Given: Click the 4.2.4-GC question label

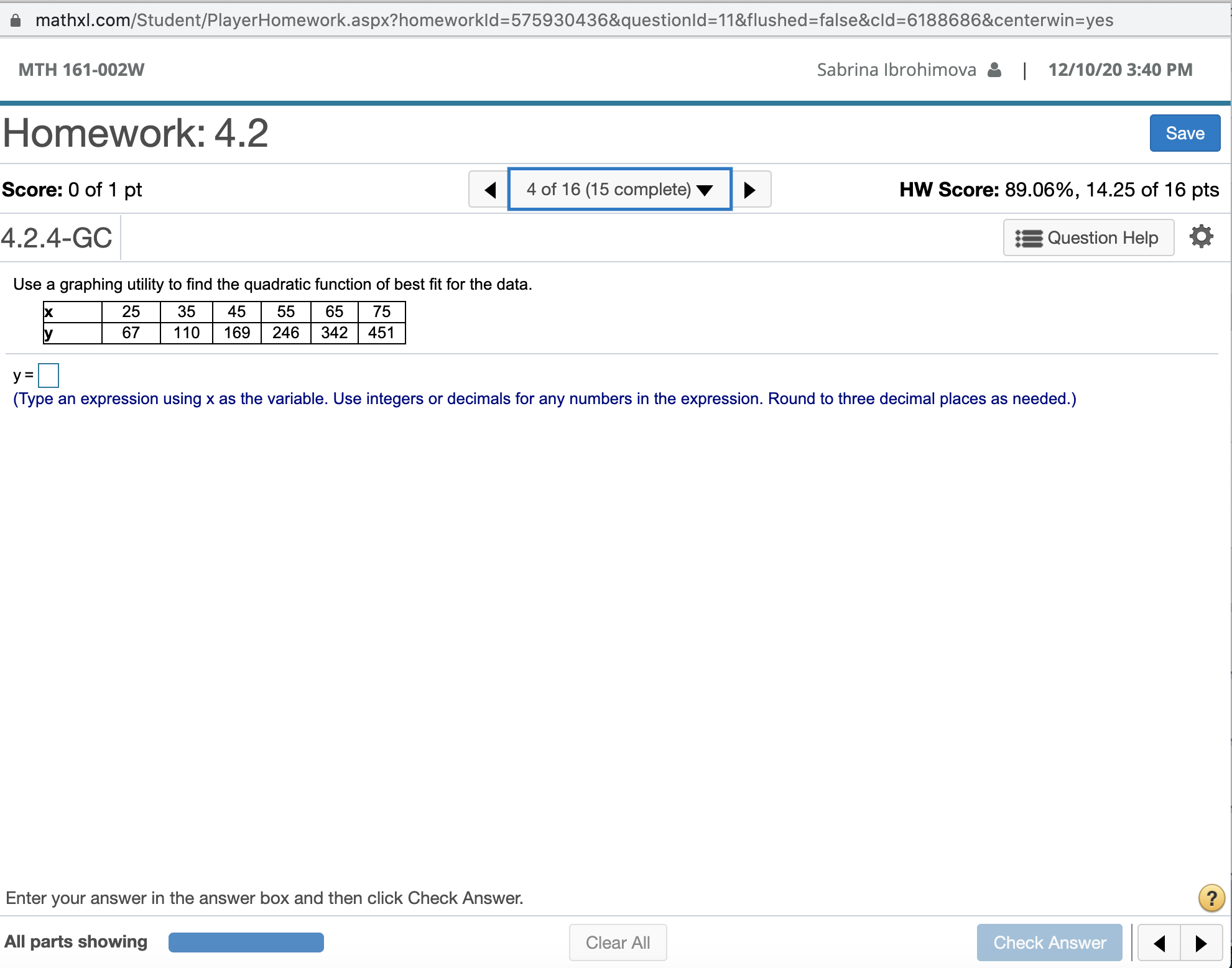Looking at the screenshot, I should (57, 237).
